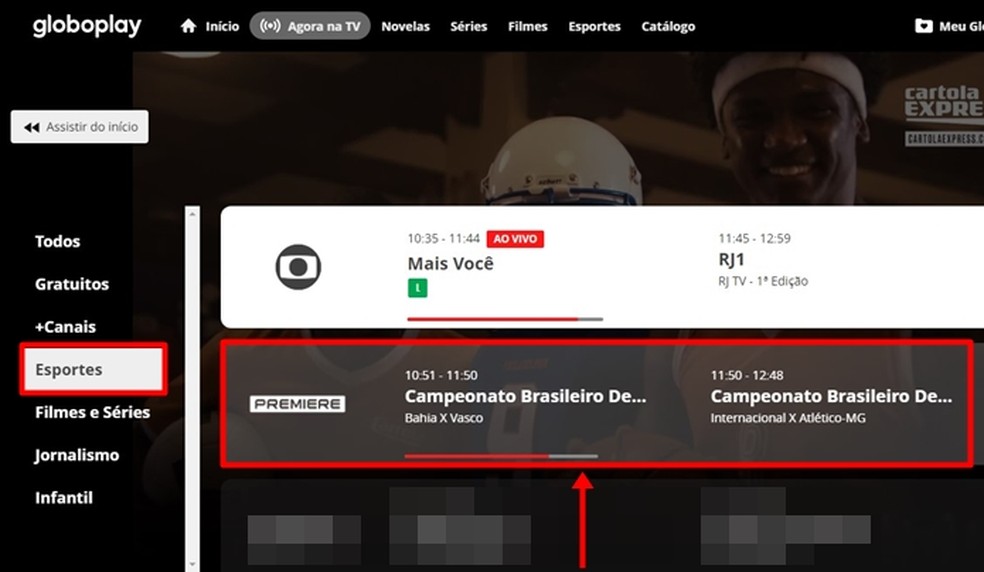
Task: Go to the Séries section
Action: (x=469, y=26)
